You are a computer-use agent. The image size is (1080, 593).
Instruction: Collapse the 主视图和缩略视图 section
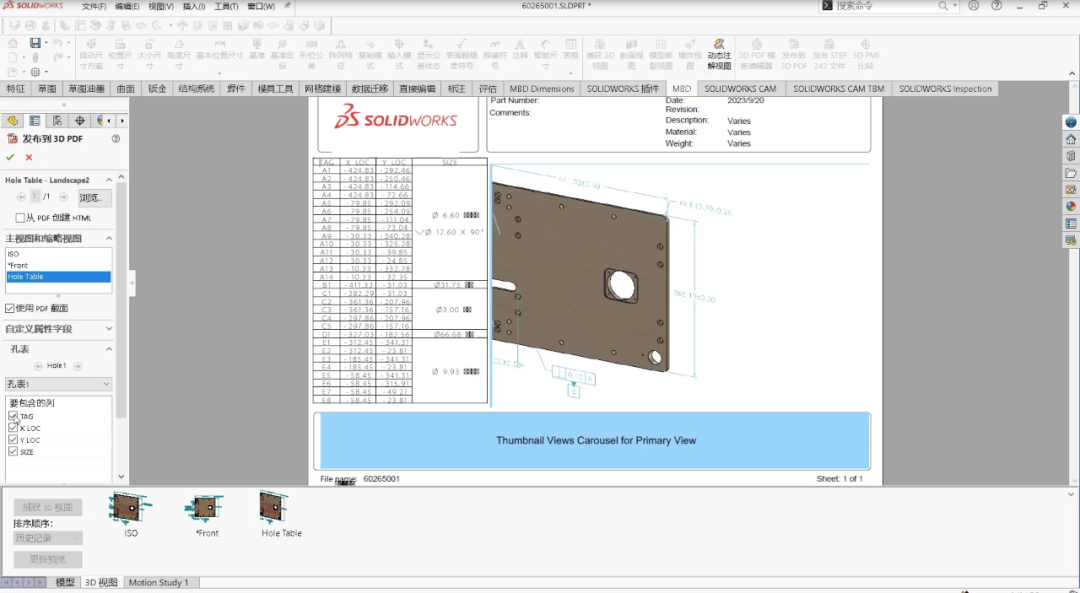108,239
